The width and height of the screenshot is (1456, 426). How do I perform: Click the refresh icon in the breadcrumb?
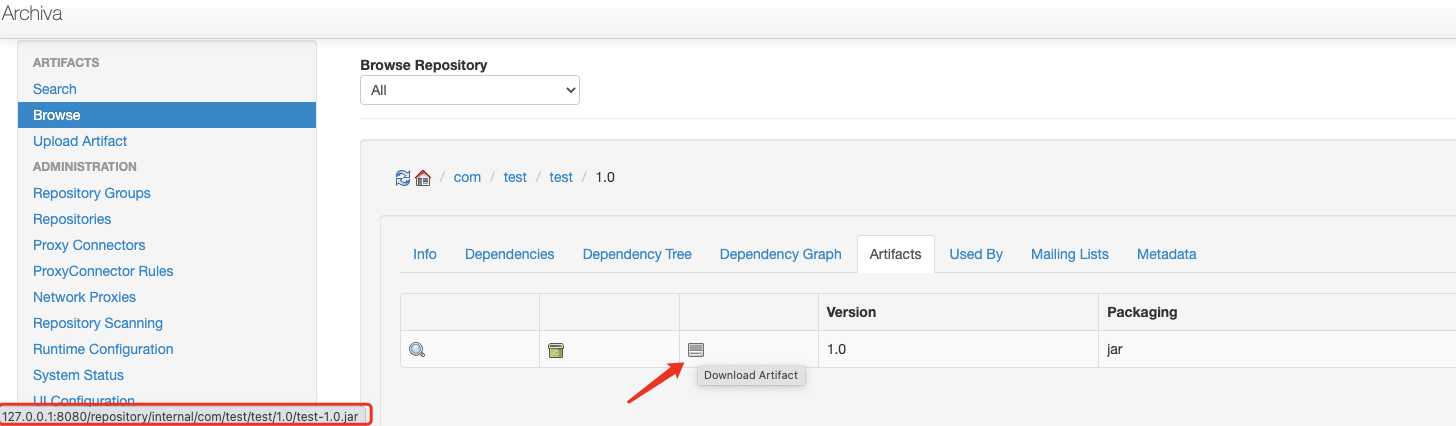pyautogui.click(x=403, y=177)
